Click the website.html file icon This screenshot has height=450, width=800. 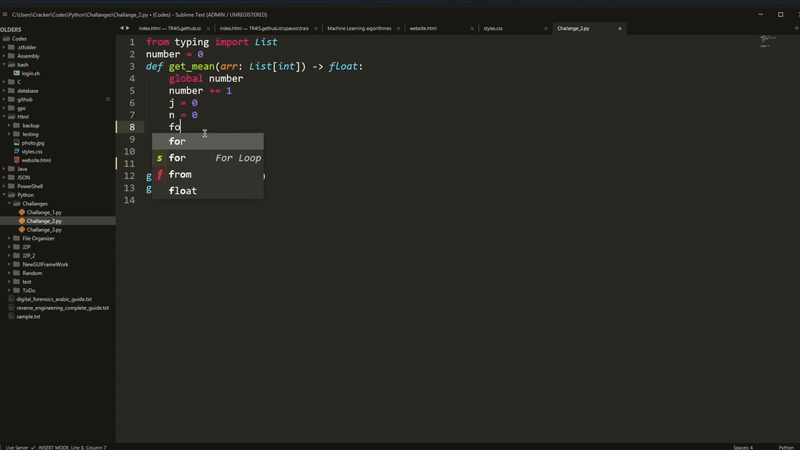pos(16,160)
